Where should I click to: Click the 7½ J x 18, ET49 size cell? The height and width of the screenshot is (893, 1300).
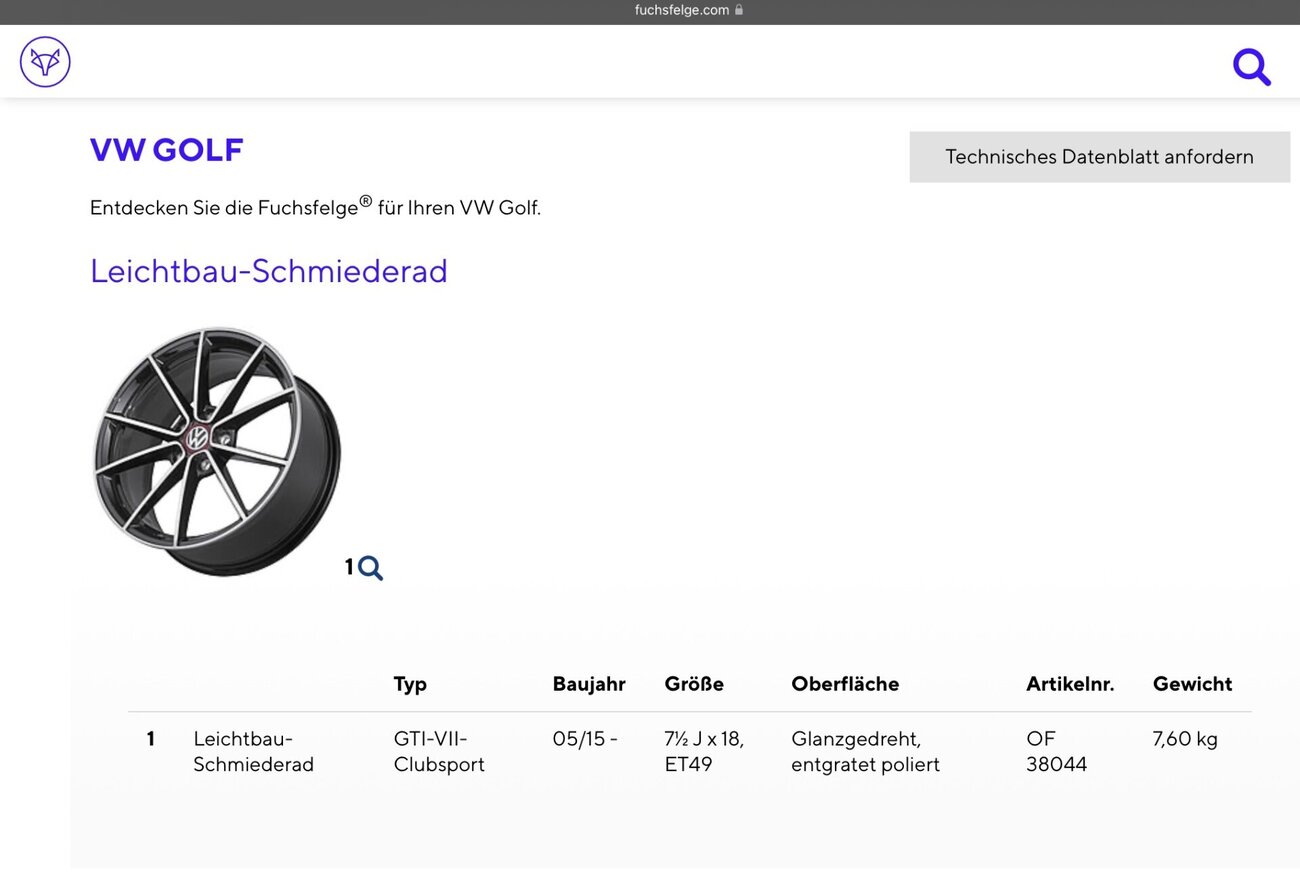click(704, 752)
